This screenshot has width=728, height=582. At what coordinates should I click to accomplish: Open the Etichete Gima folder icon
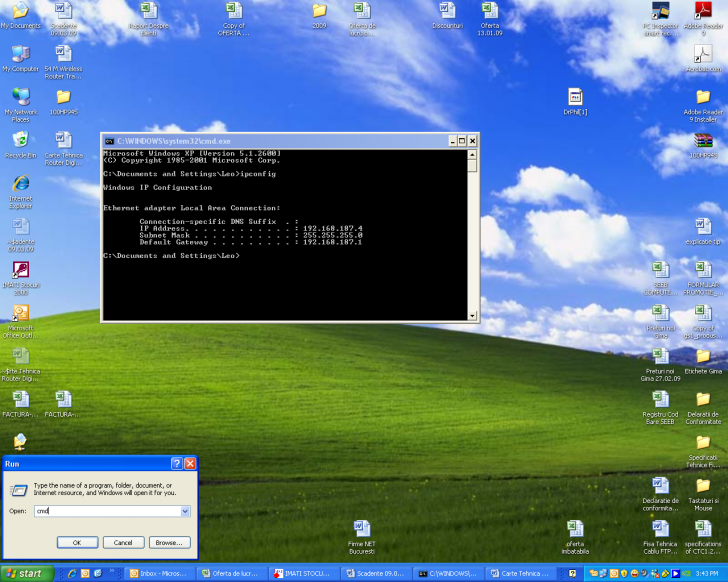tap(703, 355)
